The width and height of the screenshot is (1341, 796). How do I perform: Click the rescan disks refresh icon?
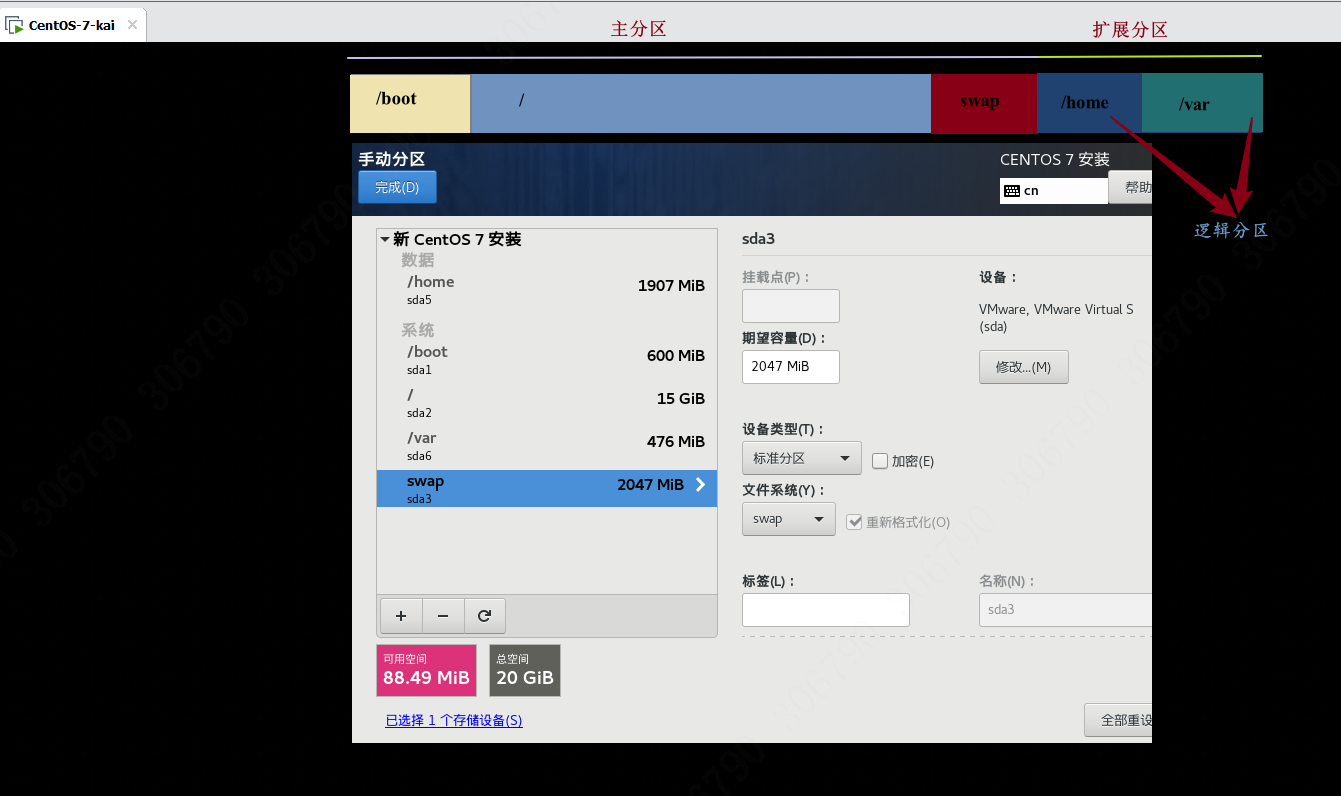point(484,615)
